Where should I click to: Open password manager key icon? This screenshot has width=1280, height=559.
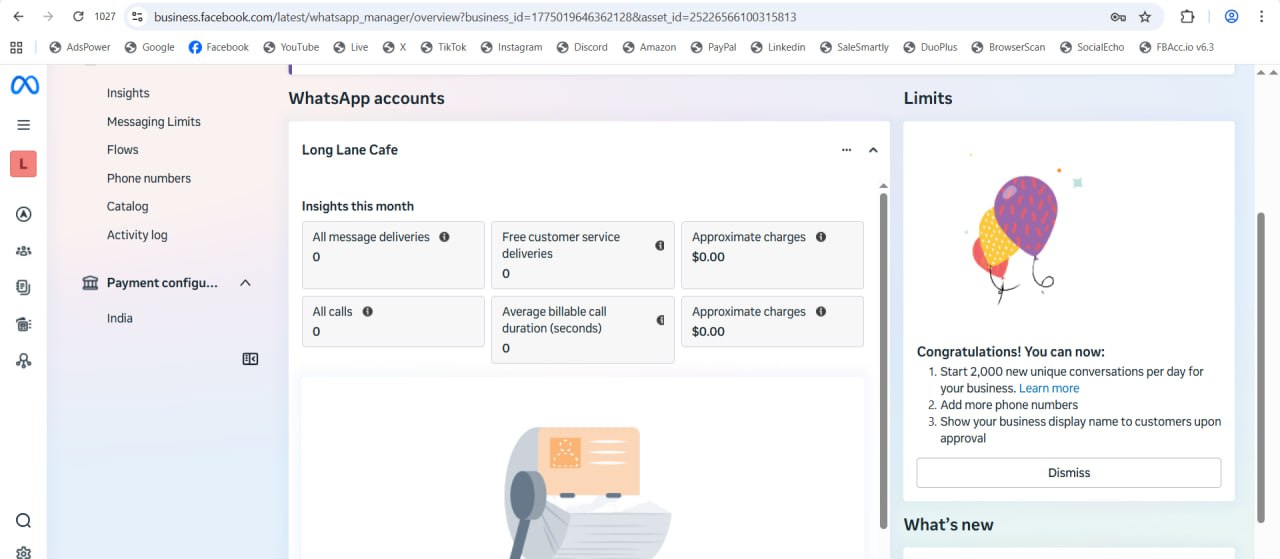[x=1118, y=17]
